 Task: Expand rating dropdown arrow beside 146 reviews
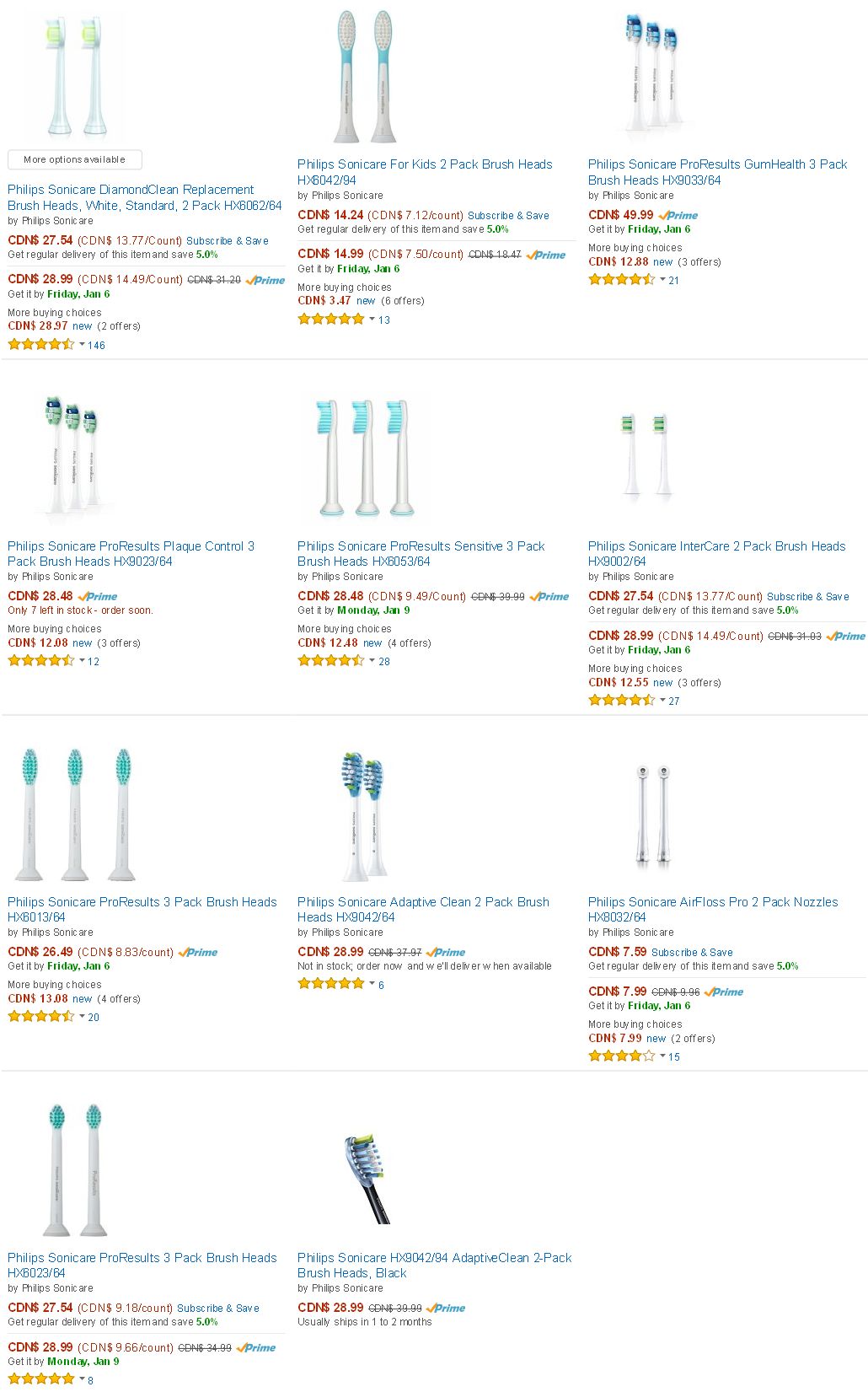(82, 344)
